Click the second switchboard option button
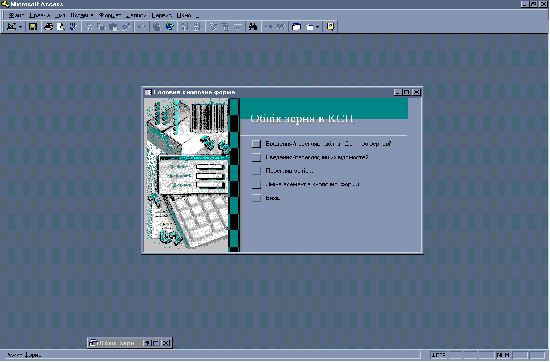Viewport: 550px width, 362px height. 256,157
